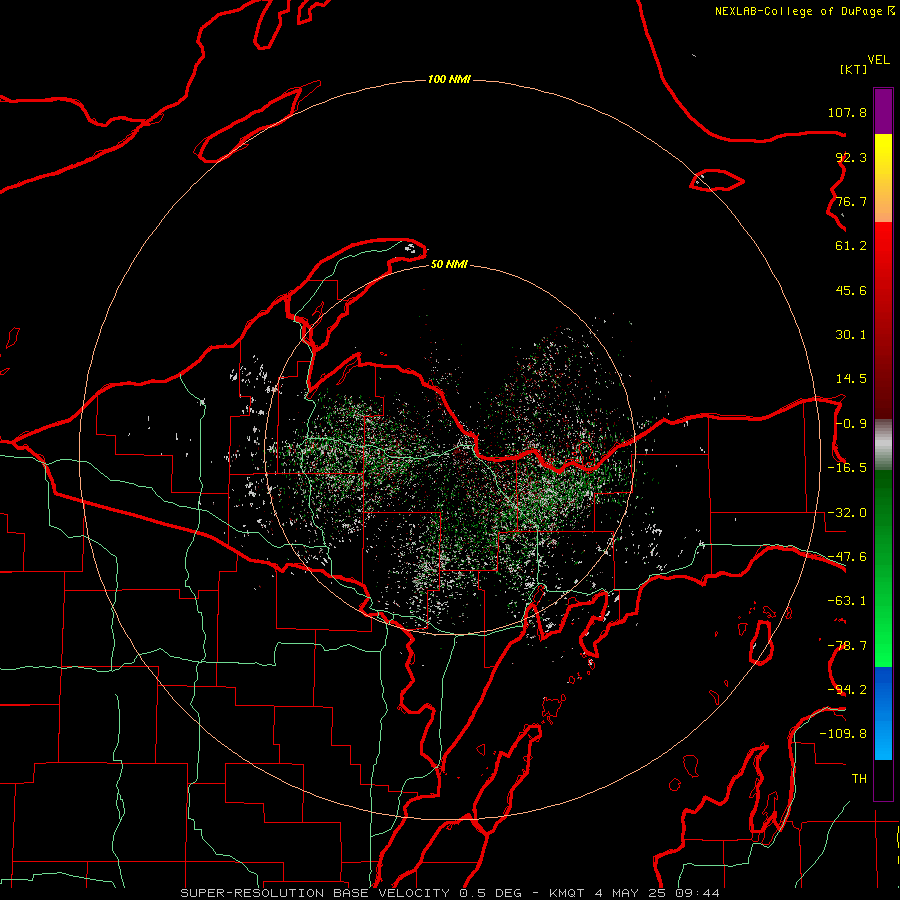
Task: Click the -16.5 velocity scale value
Action: (x=847, y=468)
